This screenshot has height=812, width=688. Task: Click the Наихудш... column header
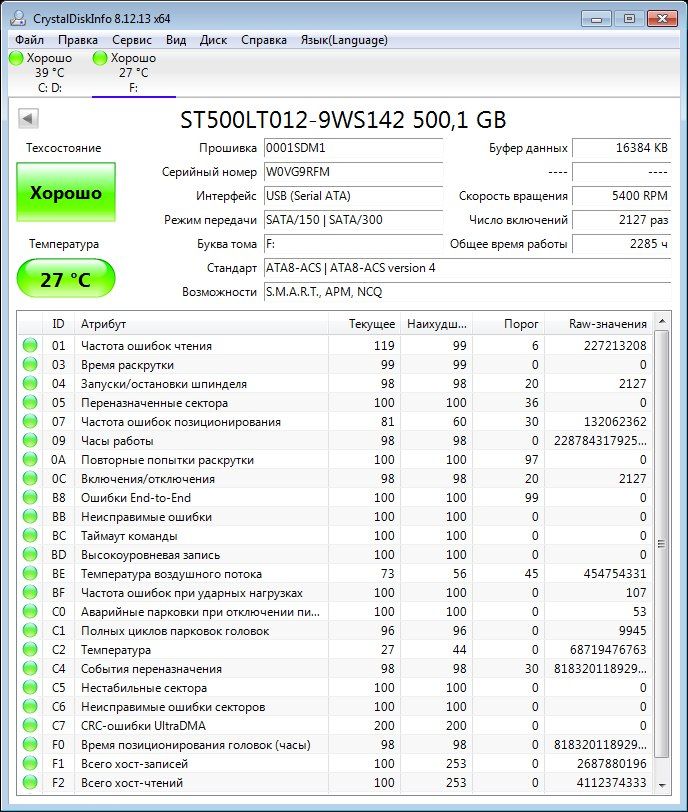click(436, 324)
